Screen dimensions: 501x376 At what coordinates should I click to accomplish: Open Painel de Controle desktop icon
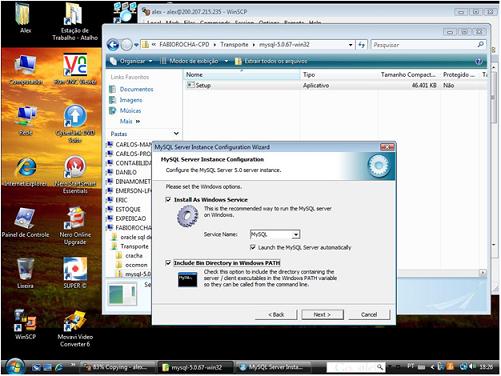tap(25, 222)
